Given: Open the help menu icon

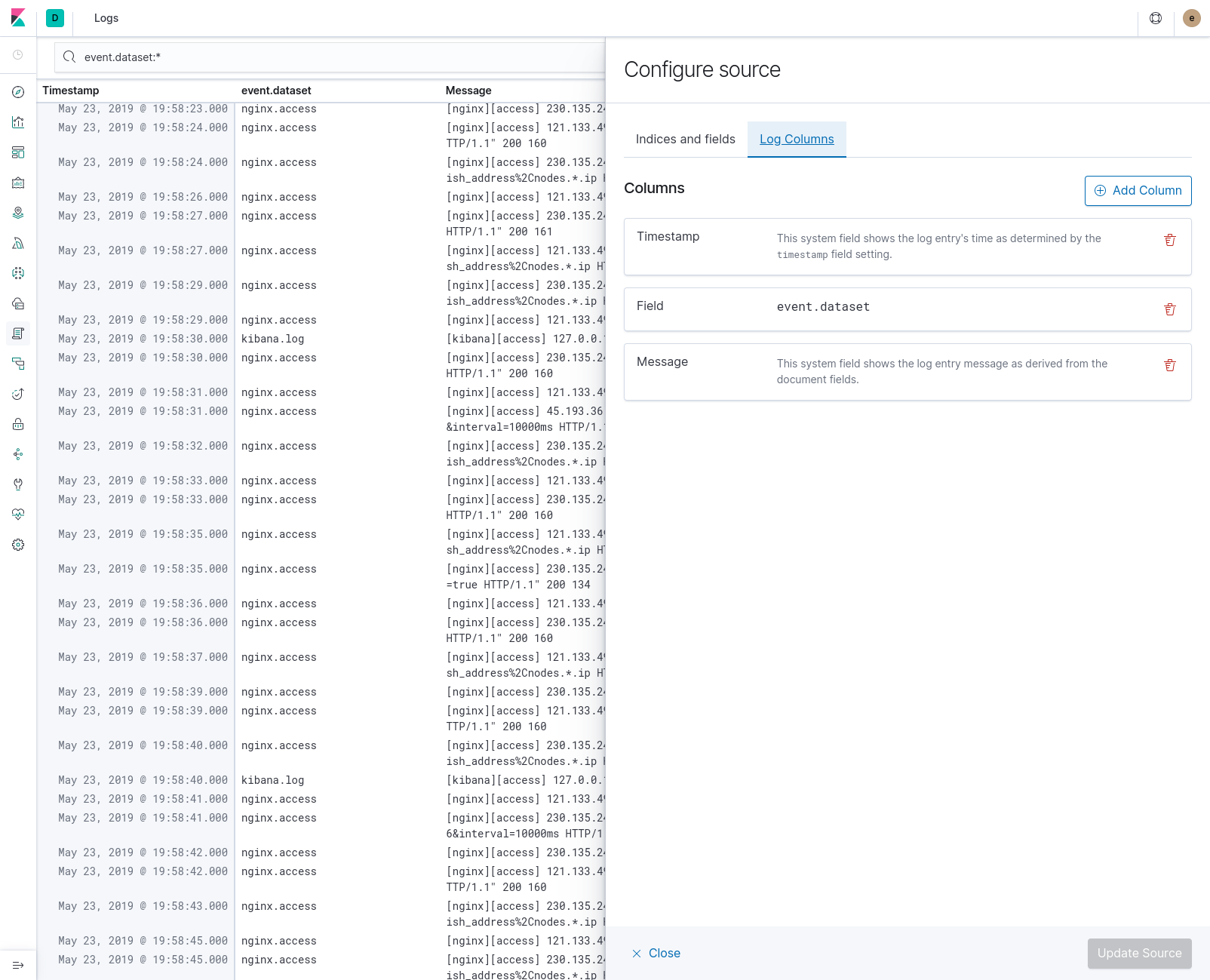Looking at the screenshot, I should point(1155,18).
